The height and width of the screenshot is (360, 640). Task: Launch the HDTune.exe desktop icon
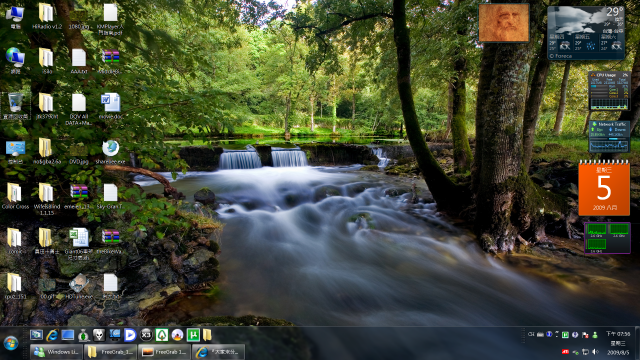(x=78, y=286)
